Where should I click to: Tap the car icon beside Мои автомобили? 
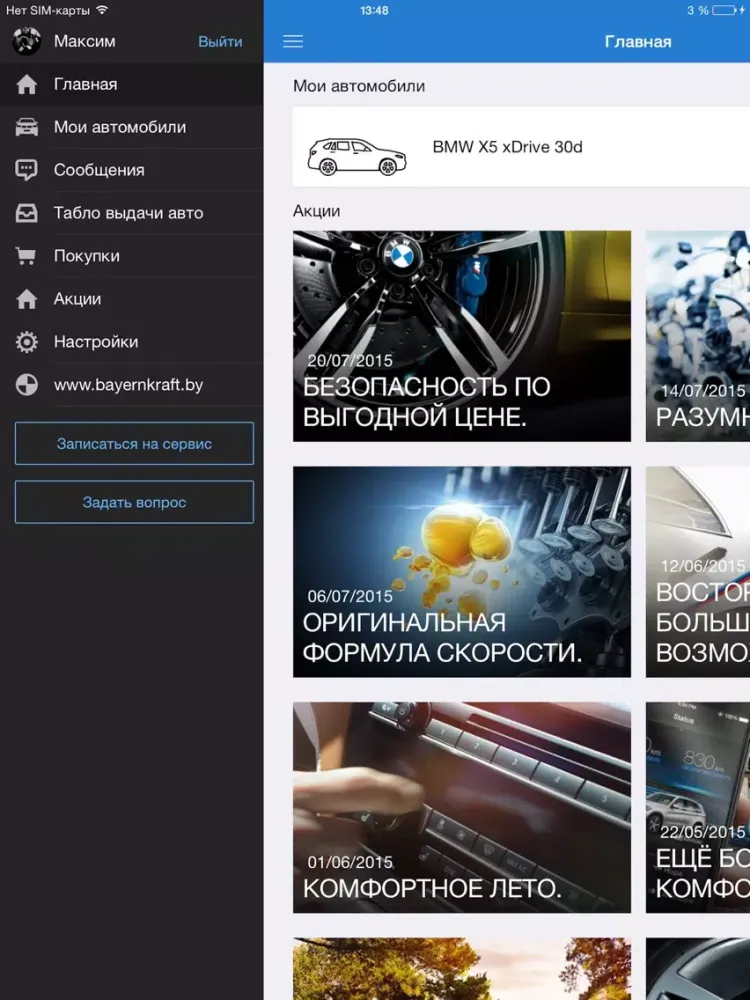tap(27, 127)
